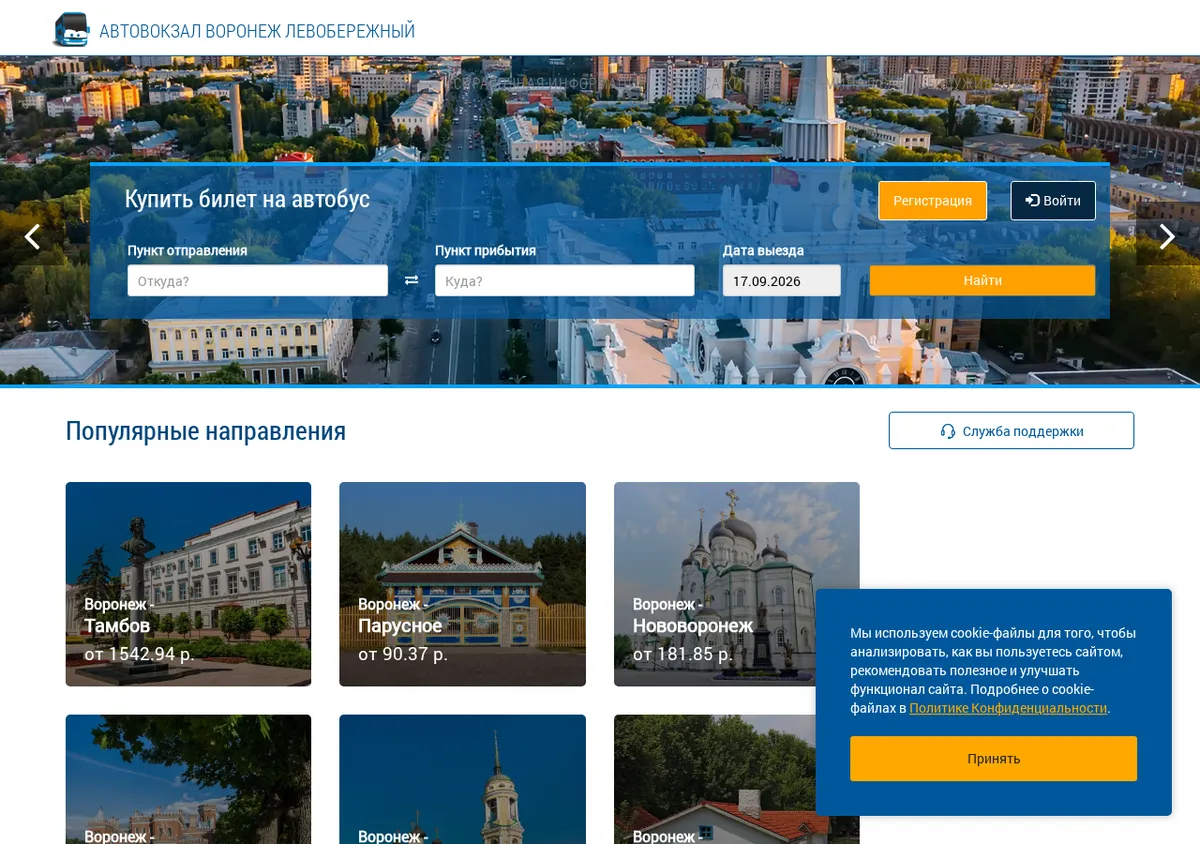The width and height of the screenshot is (1200, 844).
Task: Click the Найти search button
Action: [x=982, y=281]
